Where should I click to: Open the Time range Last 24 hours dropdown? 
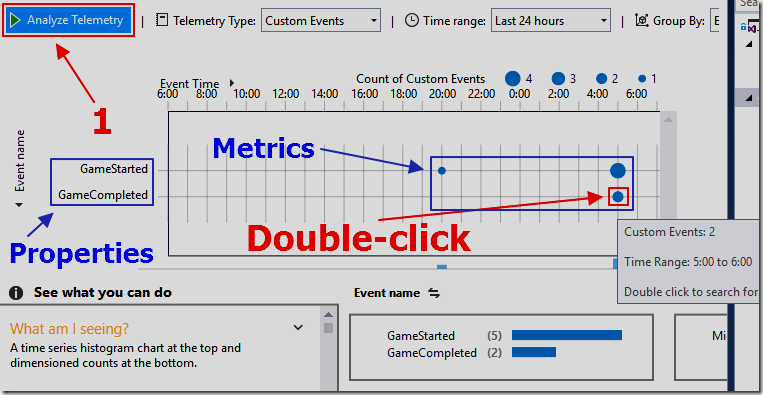coord(550,21)
